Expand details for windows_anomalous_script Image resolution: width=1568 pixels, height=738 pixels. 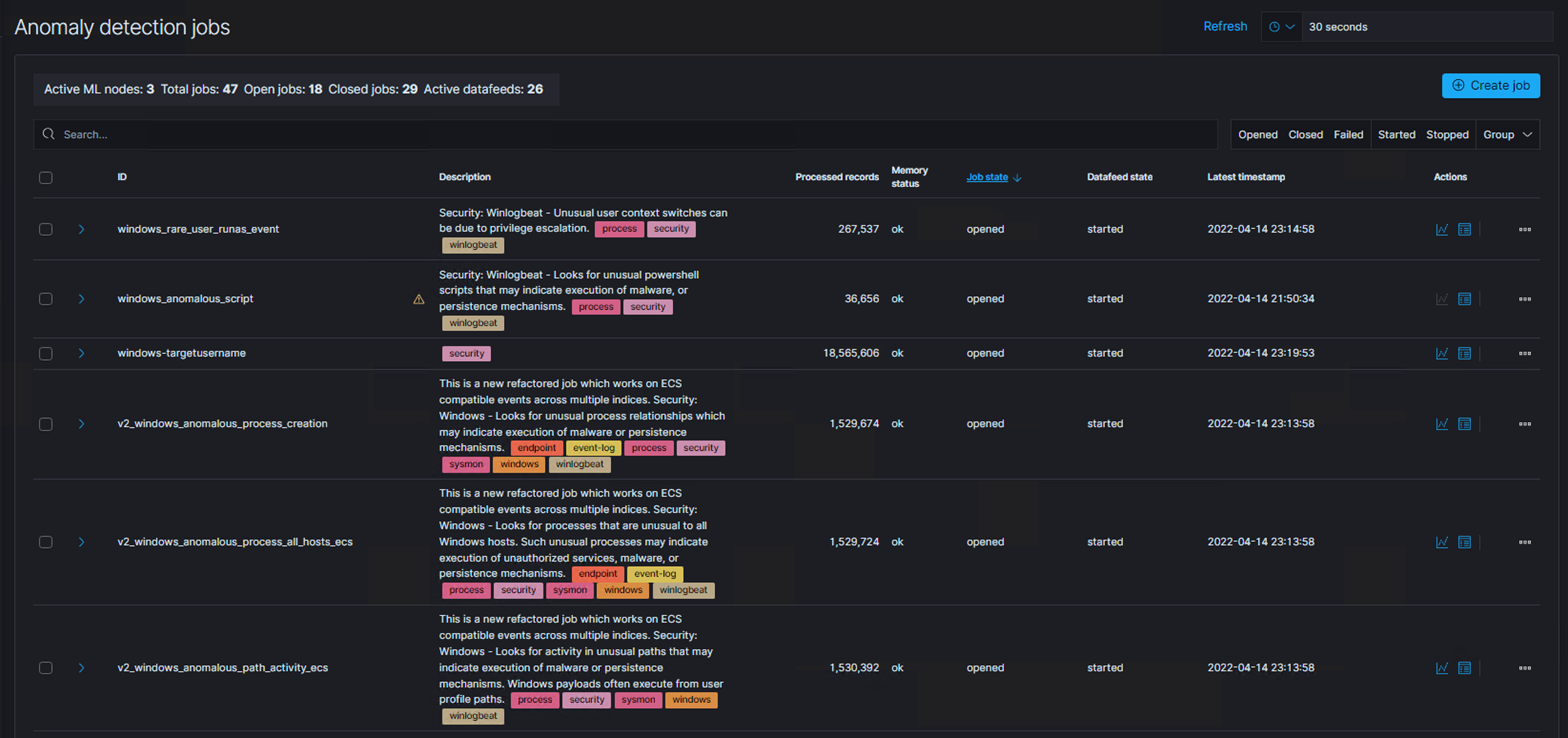click(x=81, y=299)
